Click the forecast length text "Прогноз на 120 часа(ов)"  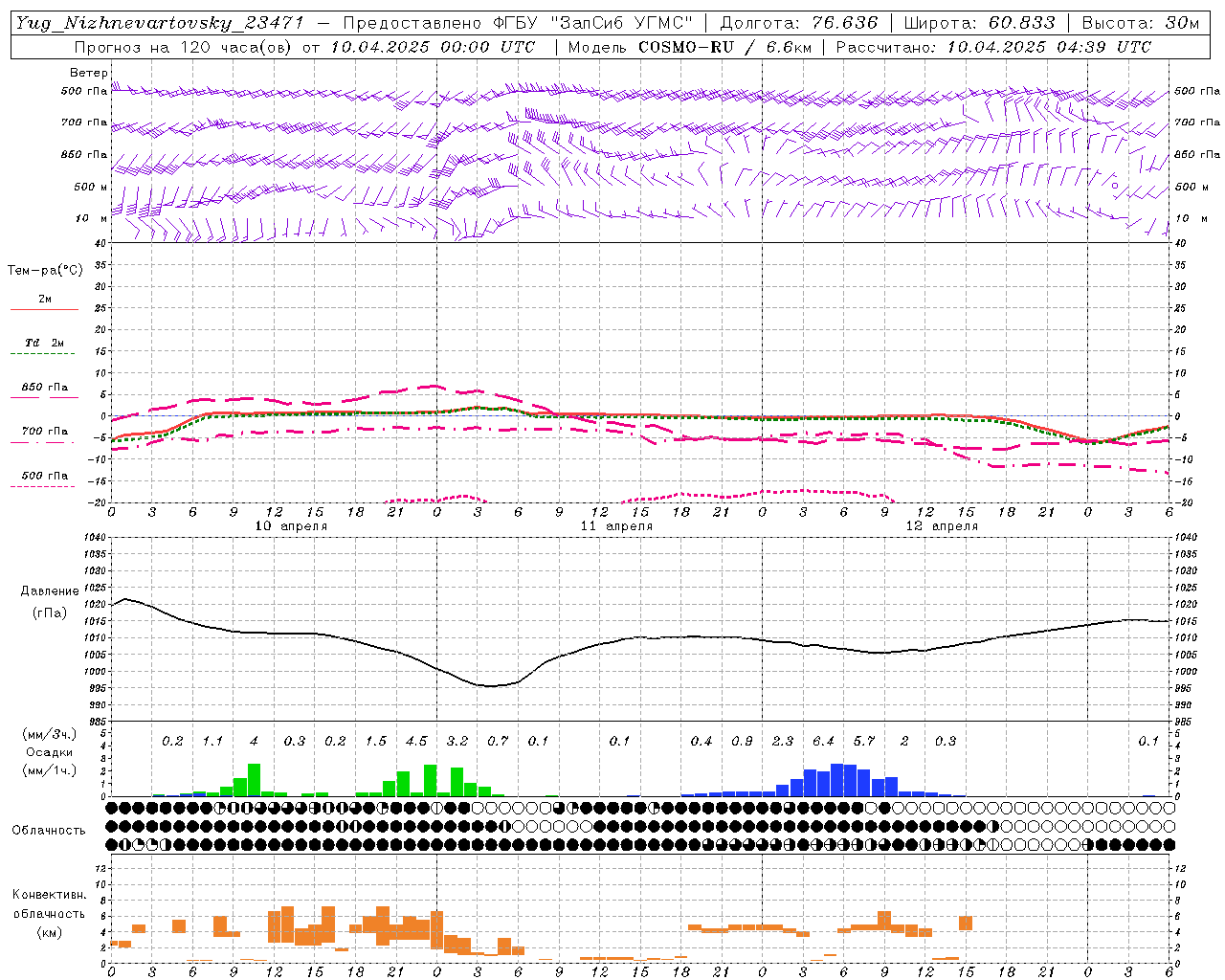(185, 47)
